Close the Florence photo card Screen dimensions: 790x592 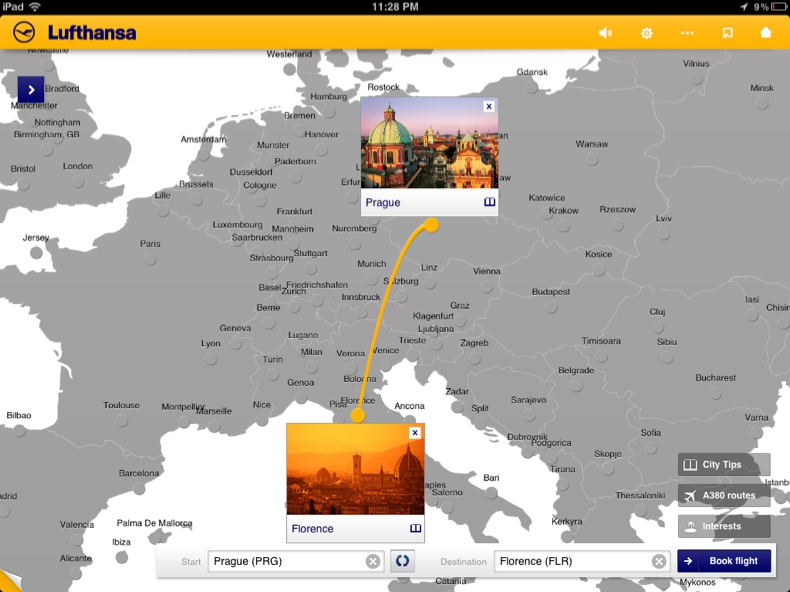415,433
